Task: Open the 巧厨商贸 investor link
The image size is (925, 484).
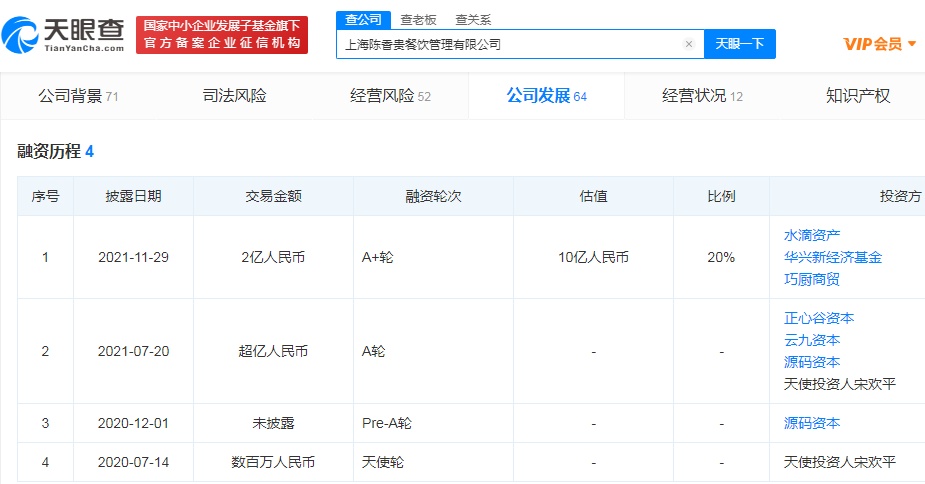Action: 812,279
